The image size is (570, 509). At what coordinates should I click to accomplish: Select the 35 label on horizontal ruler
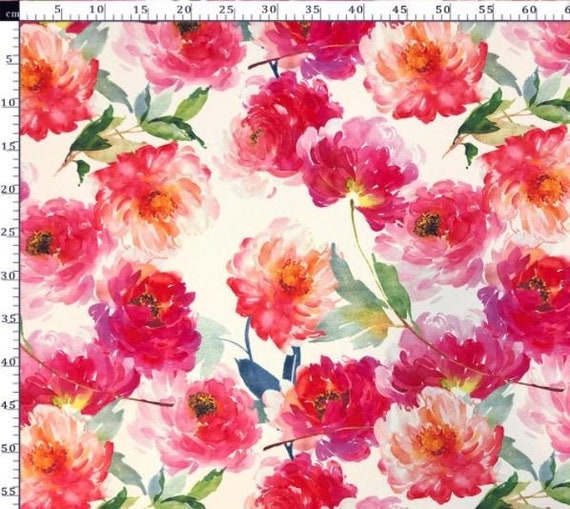[x=312, y=9]
